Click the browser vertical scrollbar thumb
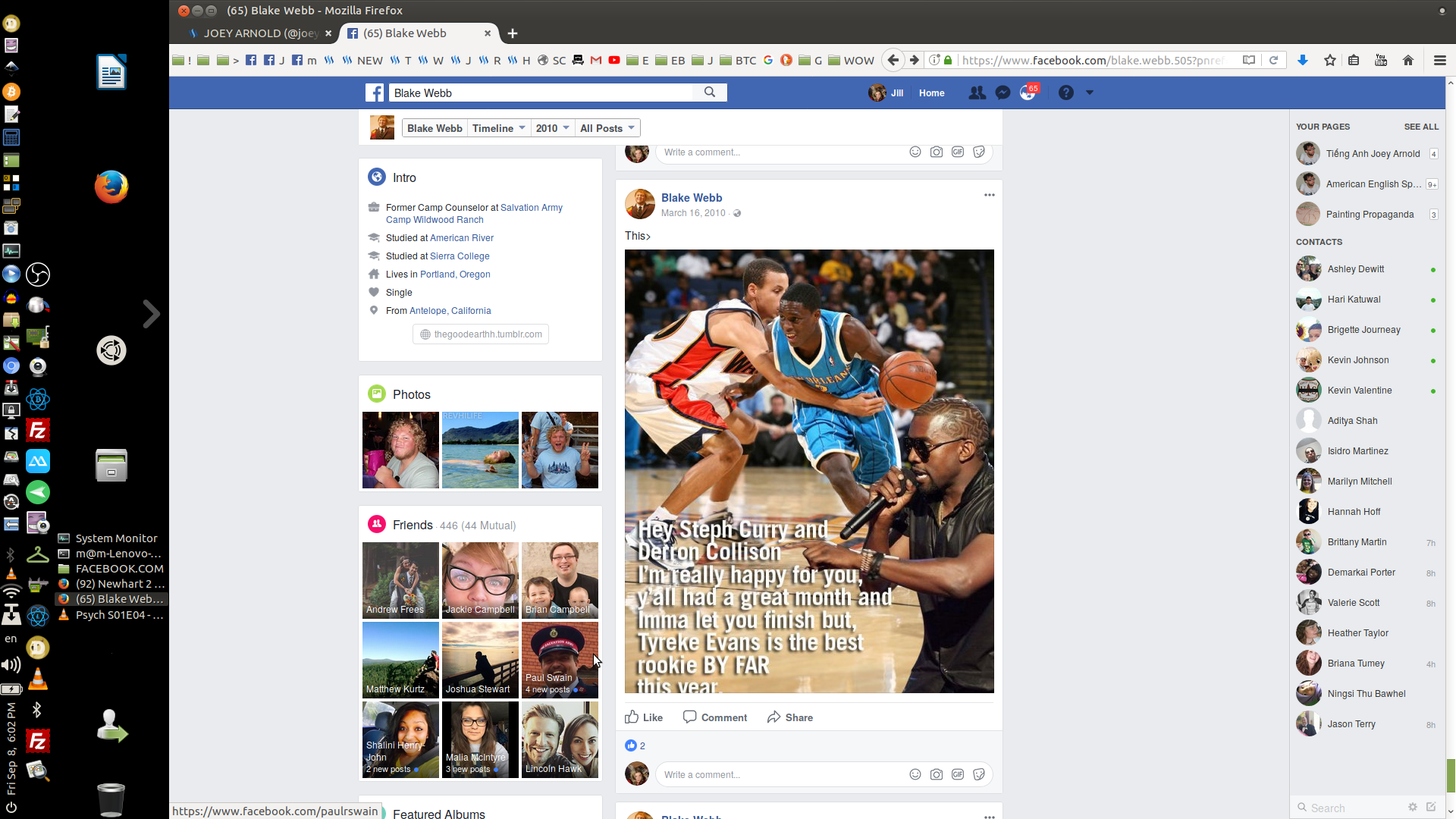Viewport: 1456px width, 819px height. (1451, 776)
